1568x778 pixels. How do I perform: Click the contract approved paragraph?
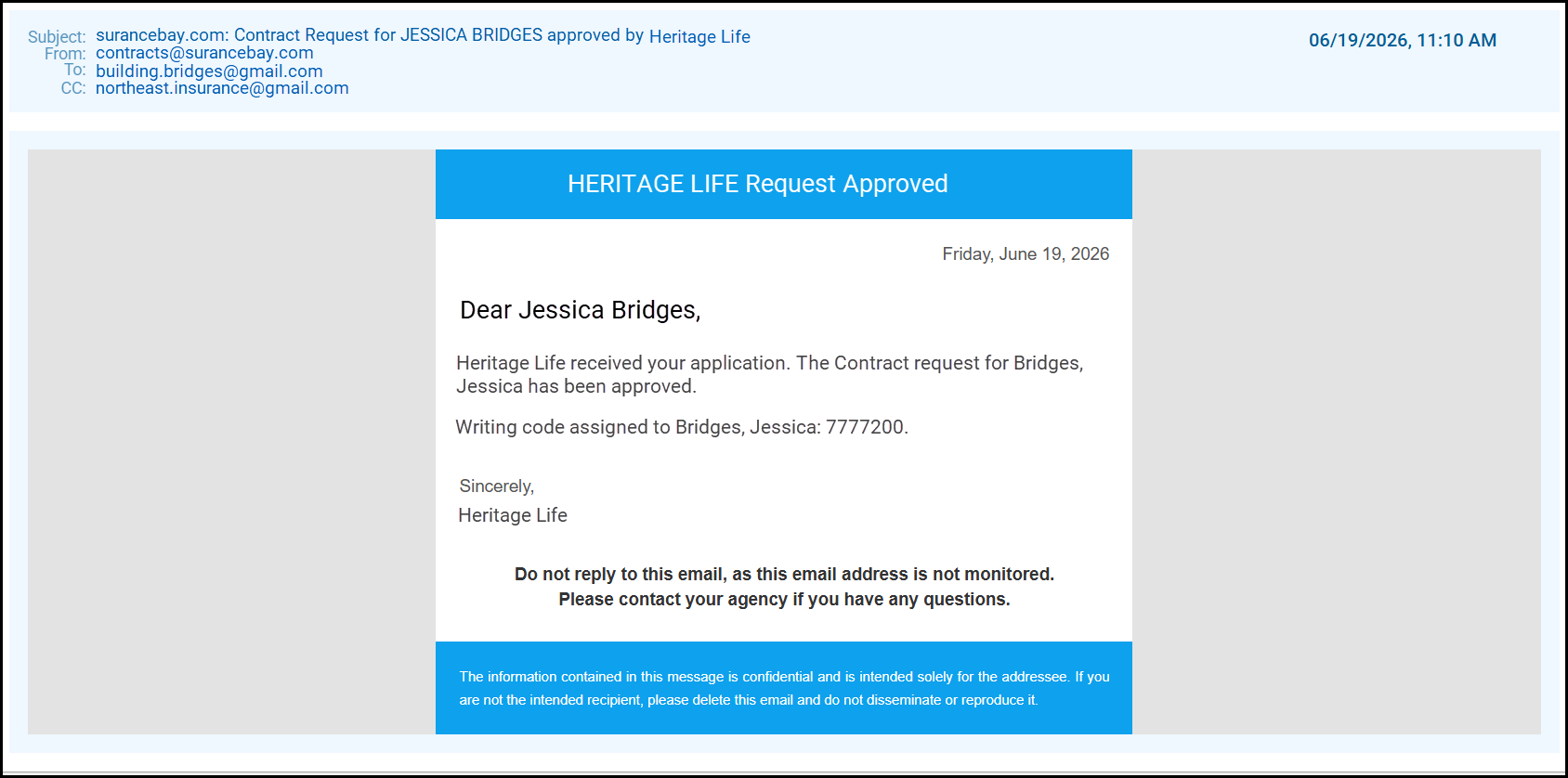point(770,374)
